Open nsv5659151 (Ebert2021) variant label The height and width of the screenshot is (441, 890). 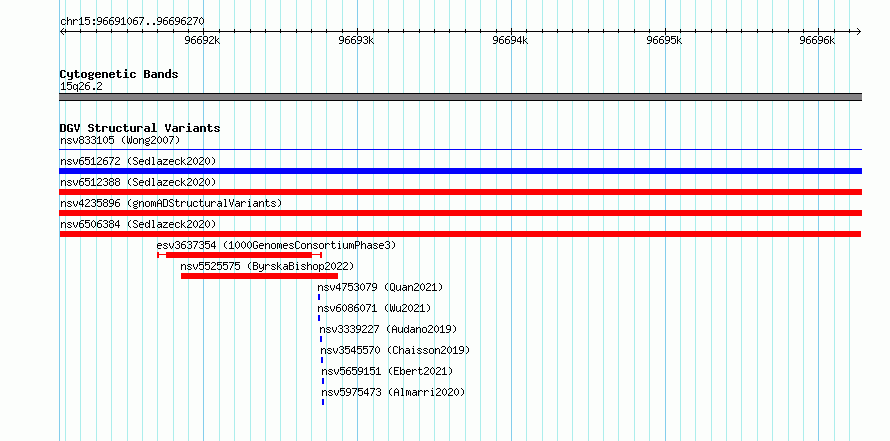click(387, 371)
